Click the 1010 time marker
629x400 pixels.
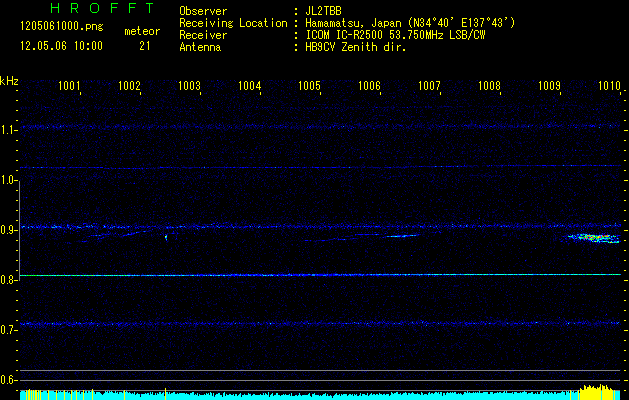point(609,87)
